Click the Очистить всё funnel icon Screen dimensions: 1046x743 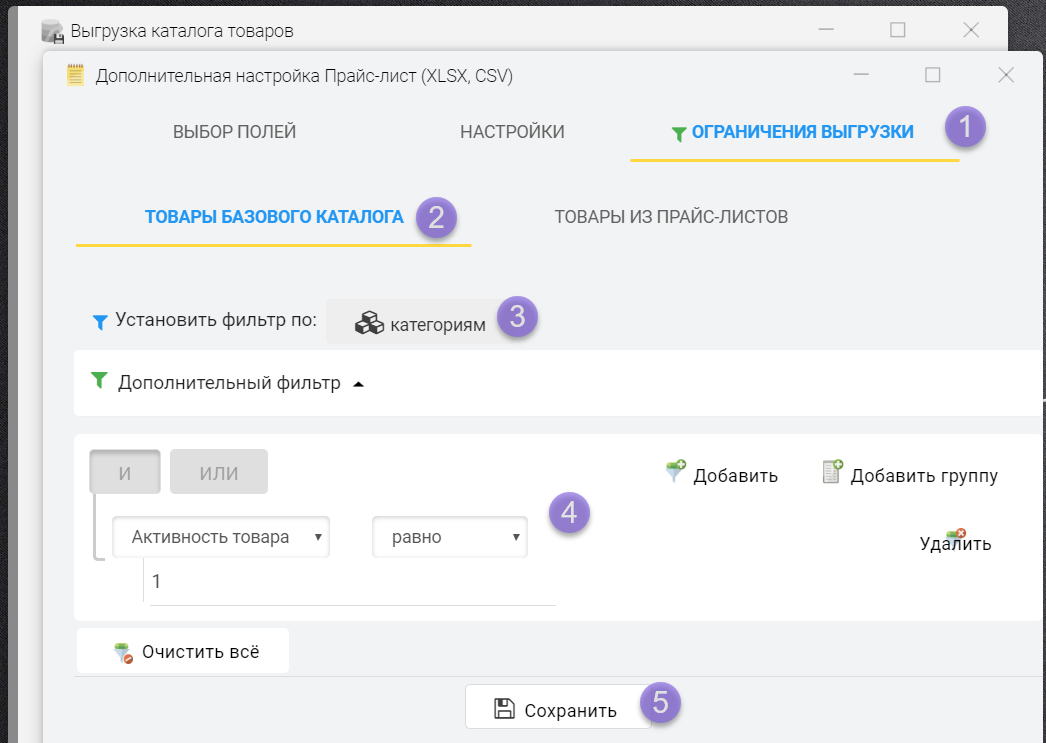click(x=123, y=653)
